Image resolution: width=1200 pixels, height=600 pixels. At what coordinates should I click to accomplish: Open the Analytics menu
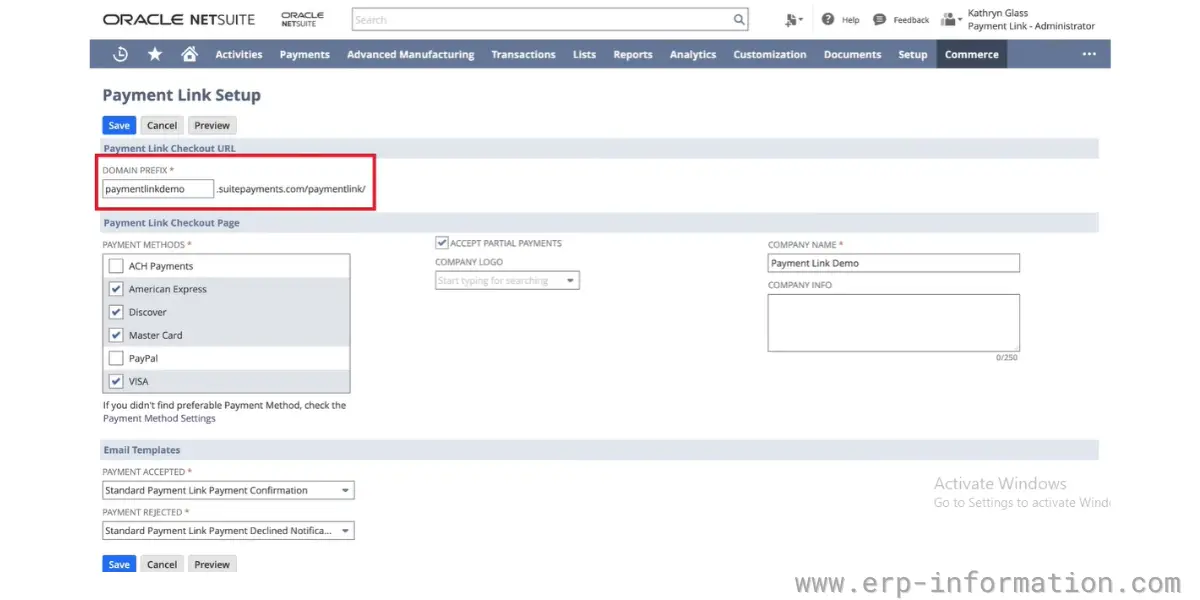pyautogui.click(x=693, y=54)
